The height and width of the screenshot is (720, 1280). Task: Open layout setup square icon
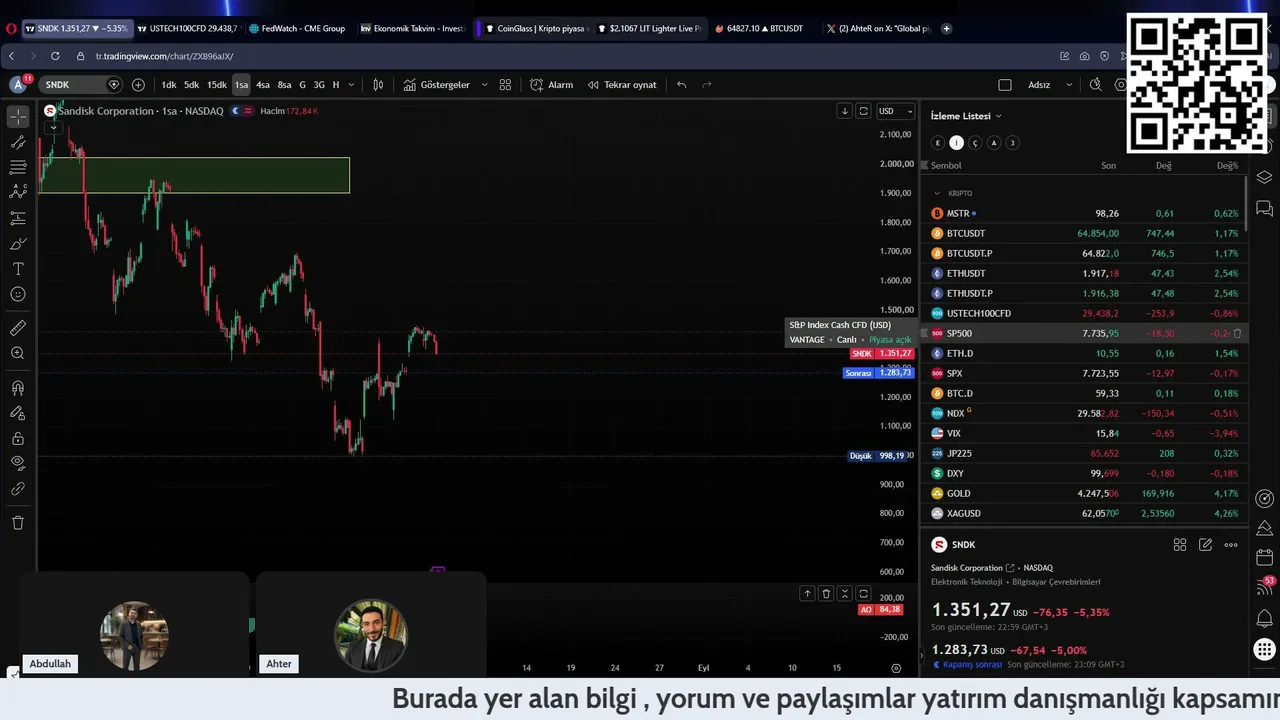(x=1005, y=85)
